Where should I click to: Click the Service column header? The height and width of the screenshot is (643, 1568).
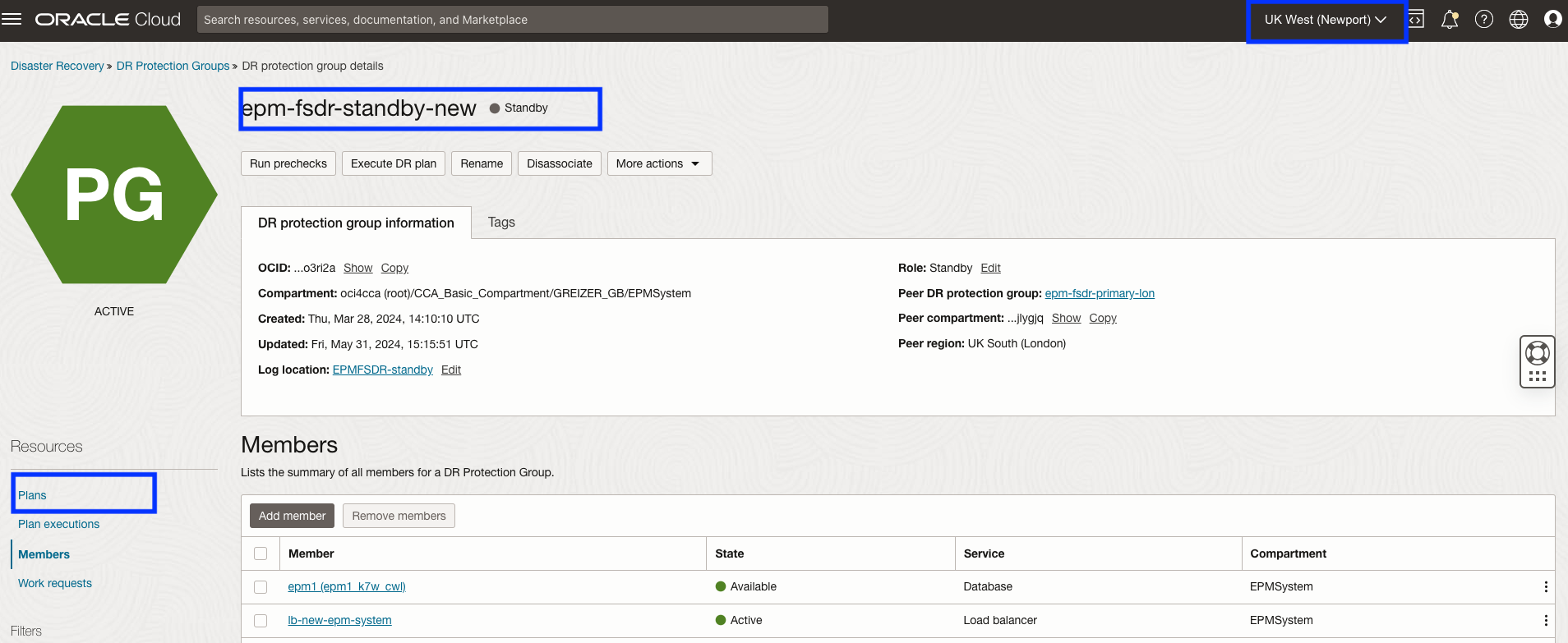pos(984,553)
